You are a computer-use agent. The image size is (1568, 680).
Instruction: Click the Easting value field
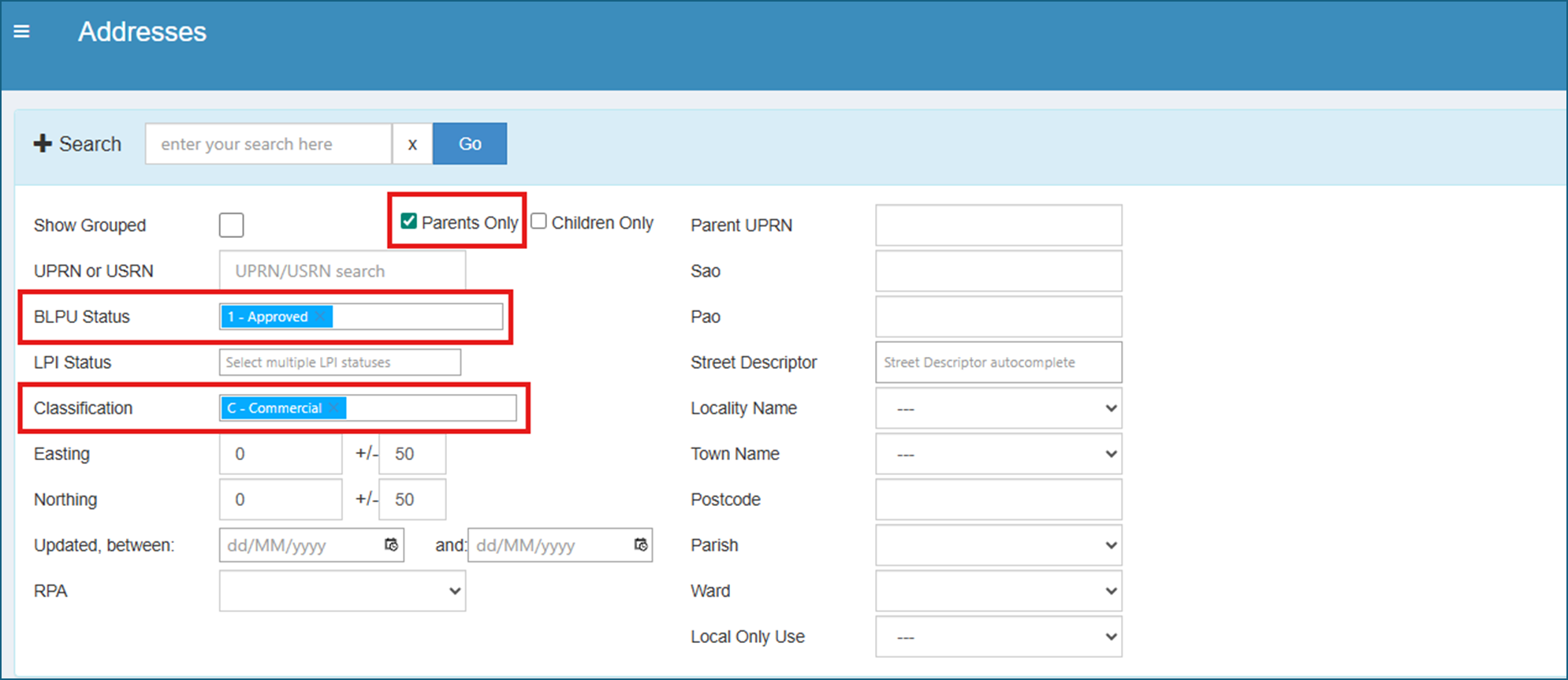pos(281,454)
